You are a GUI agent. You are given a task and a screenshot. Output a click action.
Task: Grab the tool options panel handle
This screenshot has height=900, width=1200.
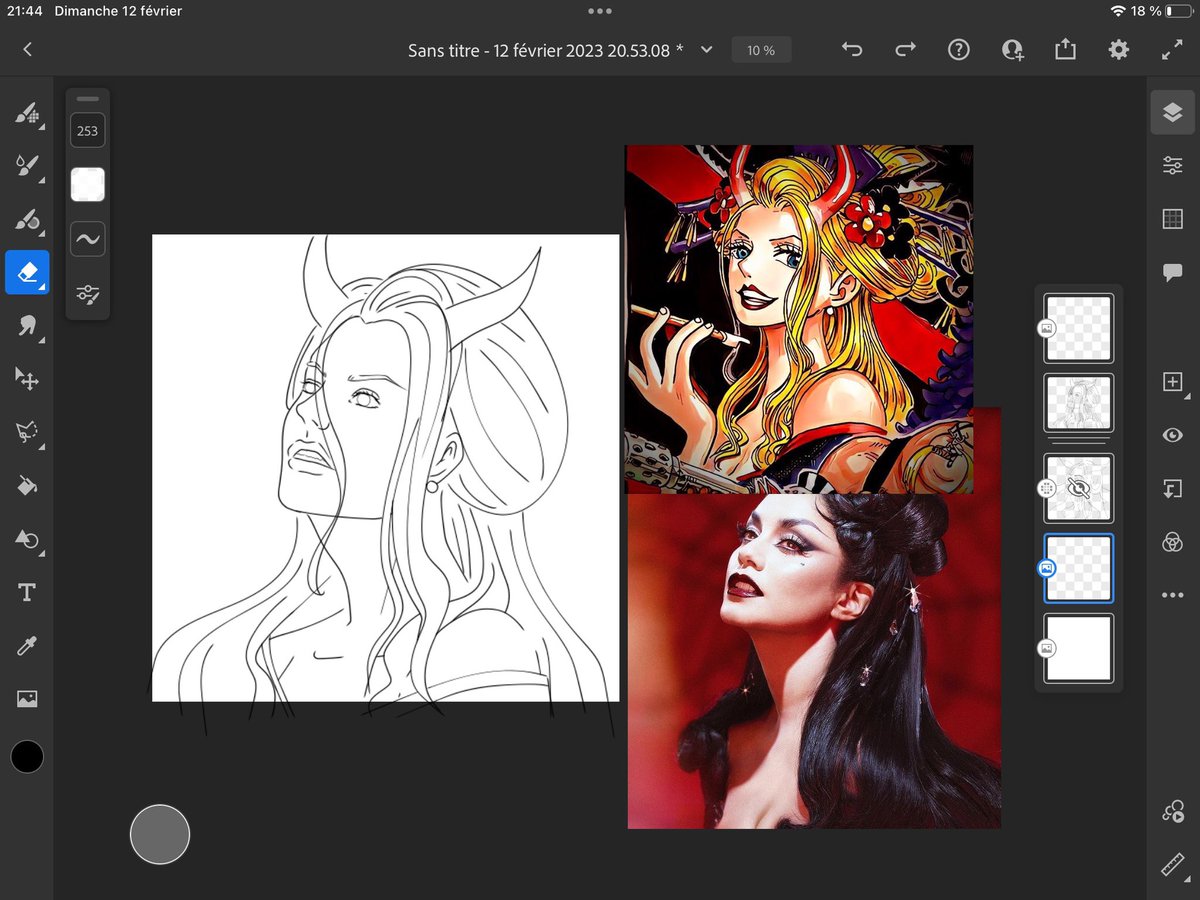click(88, 99)
